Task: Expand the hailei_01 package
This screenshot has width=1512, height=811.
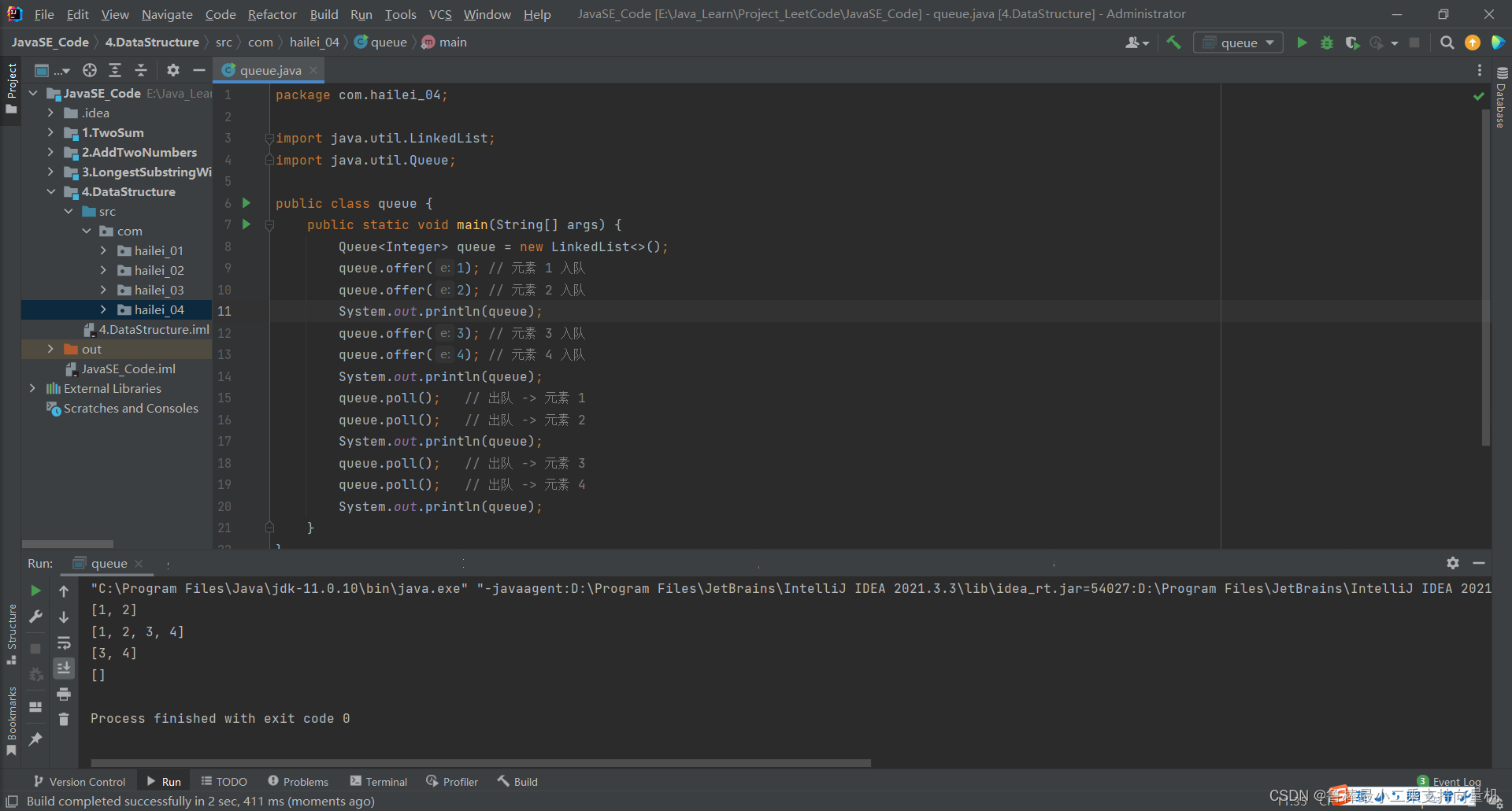Action: (x=103, y=250)
